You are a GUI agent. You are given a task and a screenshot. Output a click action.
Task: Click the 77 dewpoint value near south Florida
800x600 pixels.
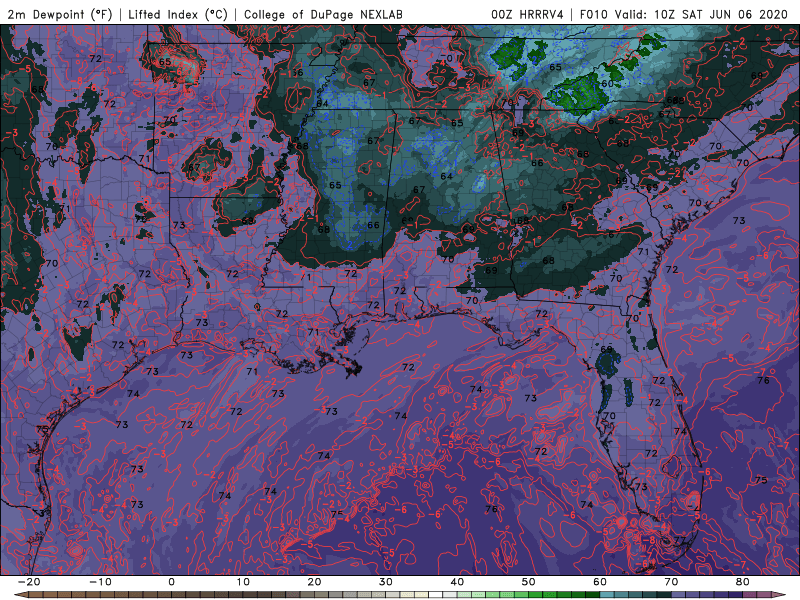680,540
